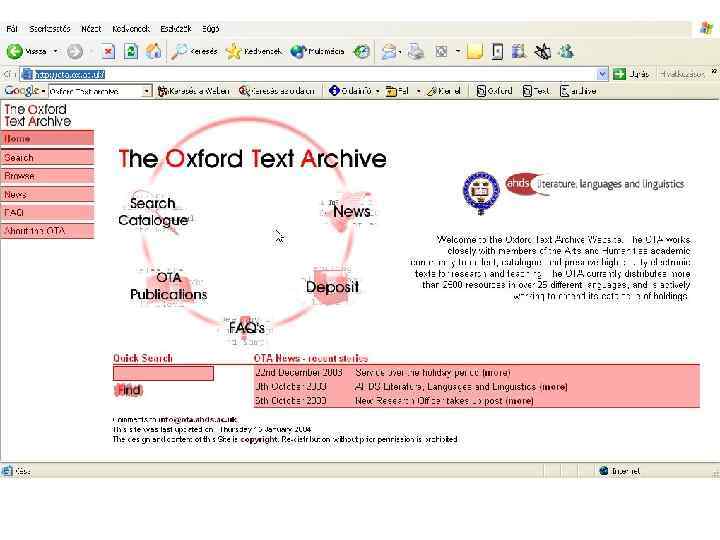Stop page loading with red X icon
Viewport: 720px width, 540px height.
(x=108, y=51)
